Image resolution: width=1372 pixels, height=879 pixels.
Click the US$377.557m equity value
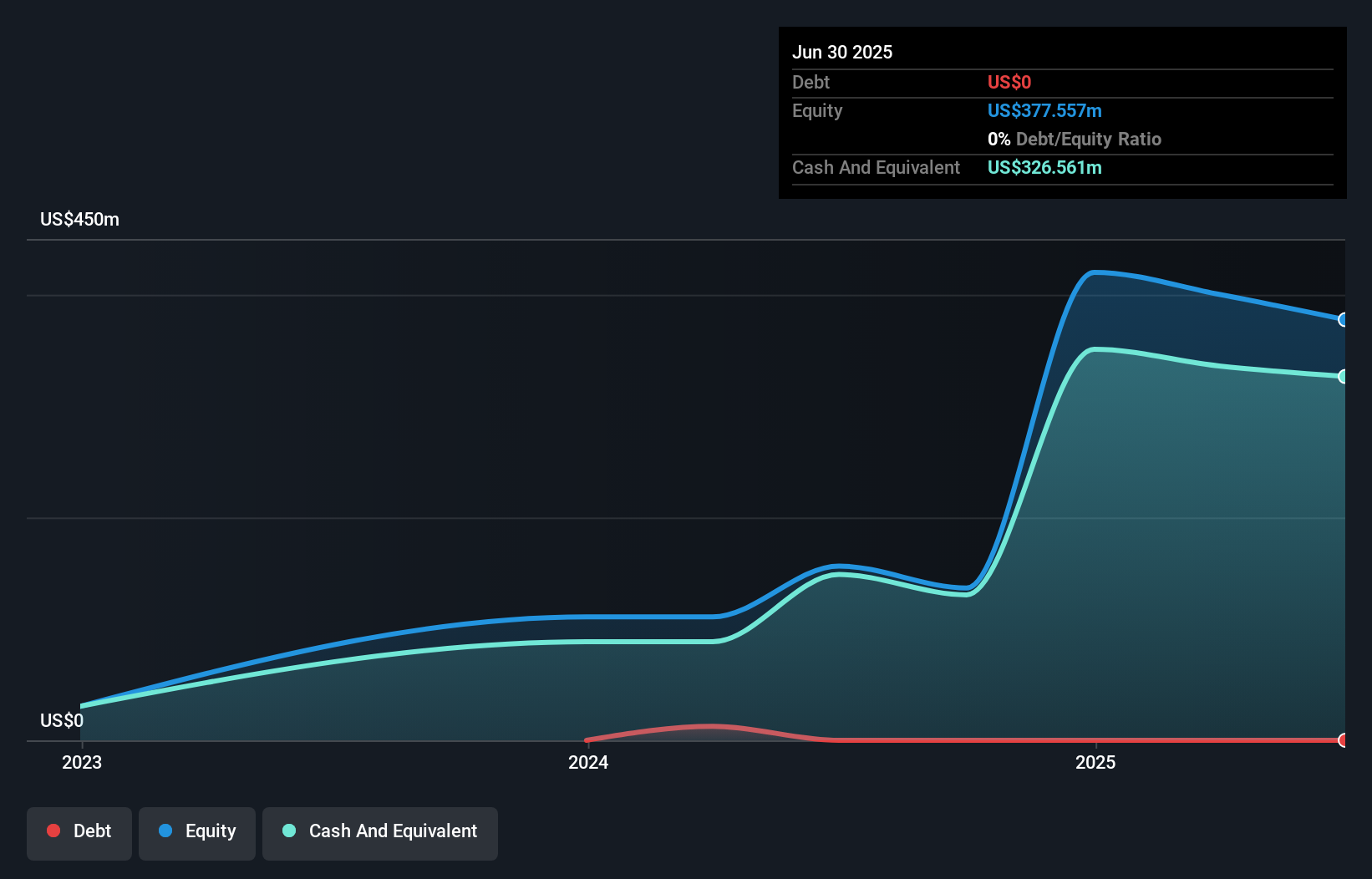1044,110
